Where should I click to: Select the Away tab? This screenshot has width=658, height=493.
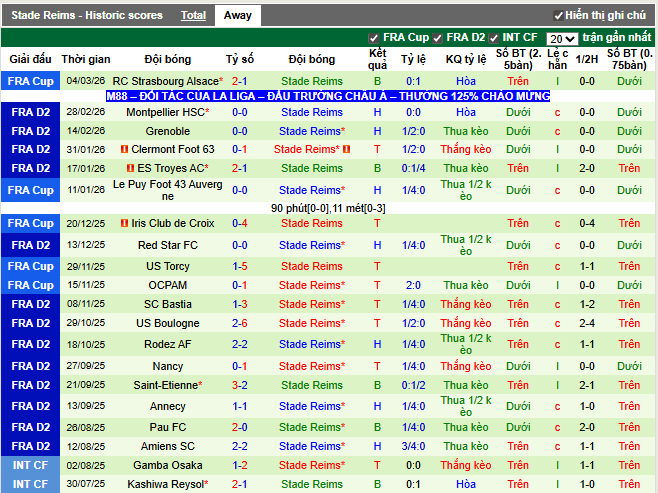coord(238,16)
